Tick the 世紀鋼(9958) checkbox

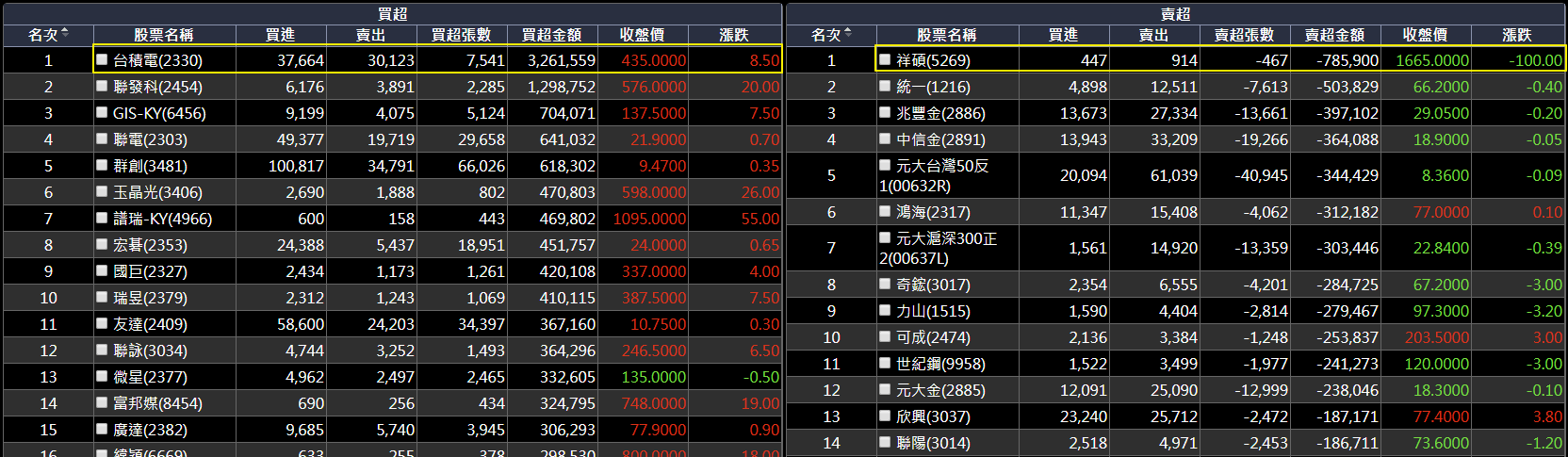coord(885,363)
